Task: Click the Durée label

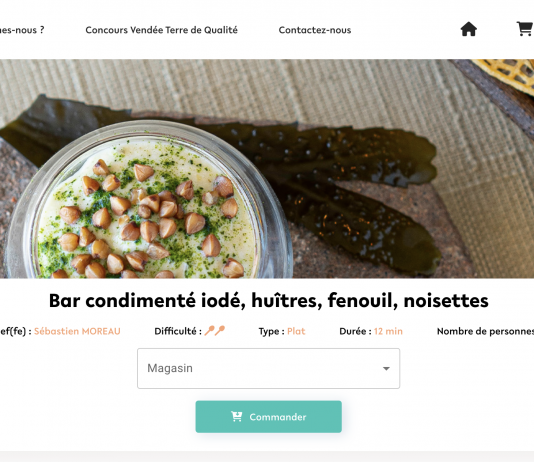Action: click(x=355, y=331)
